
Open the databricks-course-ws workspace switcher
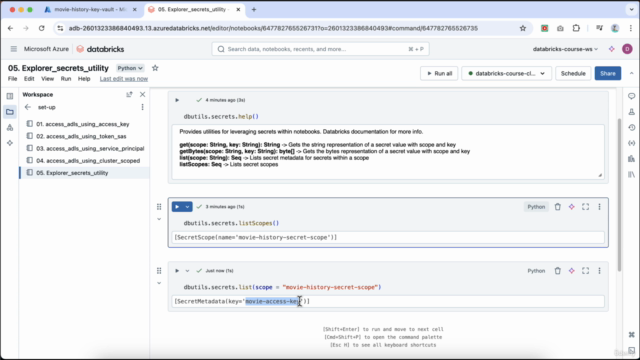pyautogui.click(x=565, y=49)
